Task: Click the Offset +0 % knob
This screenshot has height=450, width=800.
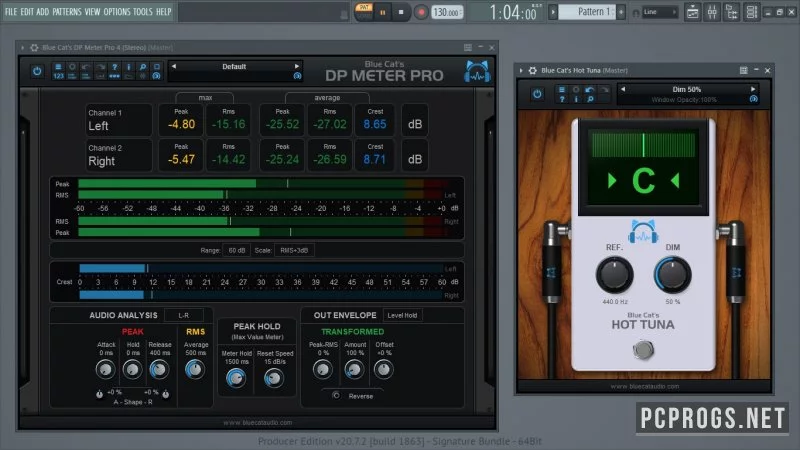Action: (x=384, y=369)
